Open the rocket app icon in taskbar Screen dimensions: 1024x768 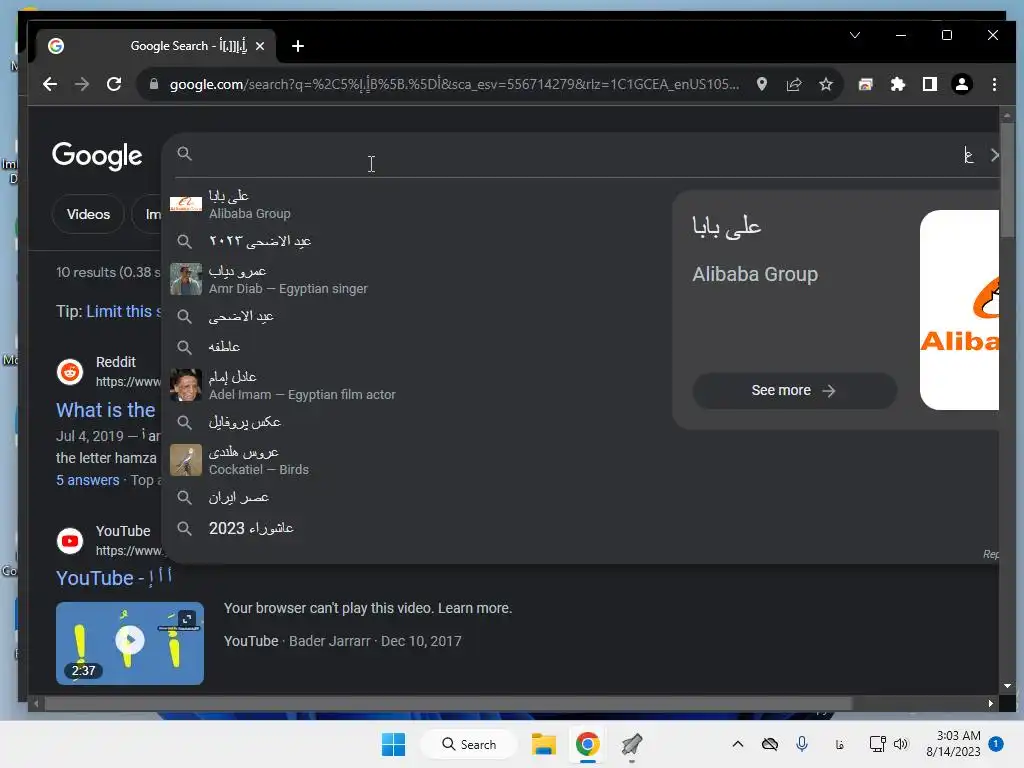pyautogui.click(x=632, y=744)
